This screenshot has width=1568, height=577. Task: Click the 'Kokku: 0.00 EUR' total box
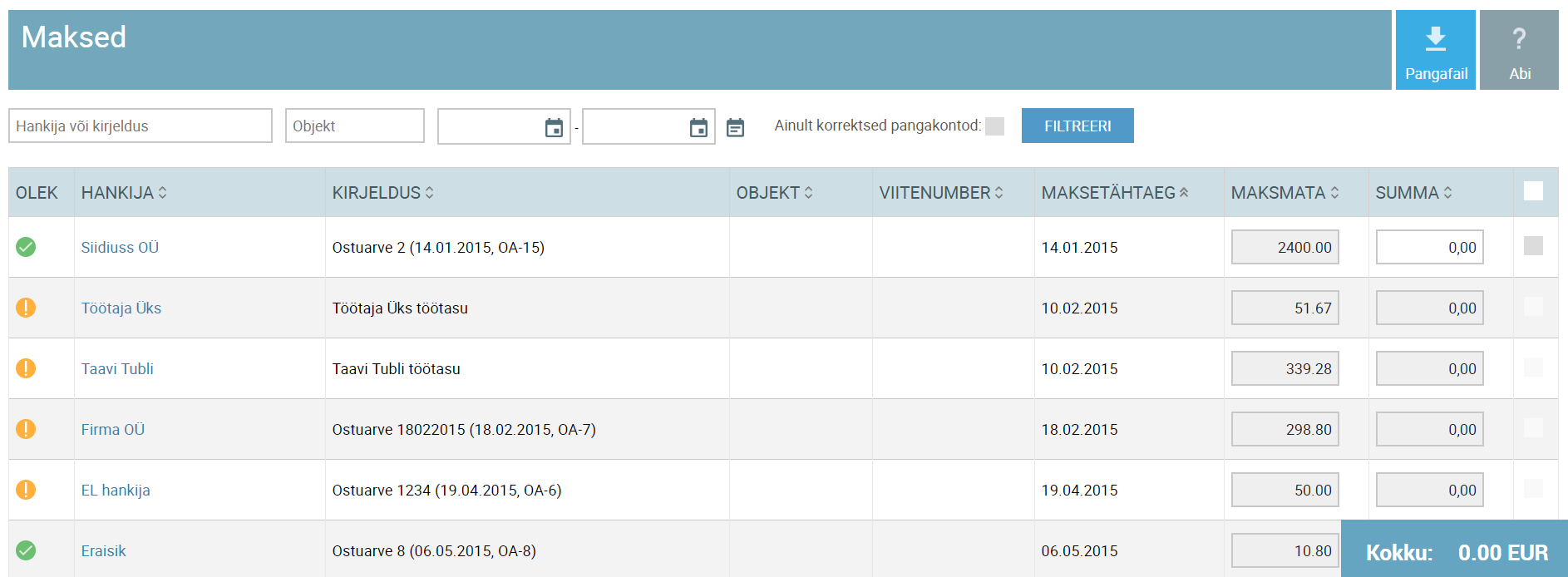click(1454, 549)
